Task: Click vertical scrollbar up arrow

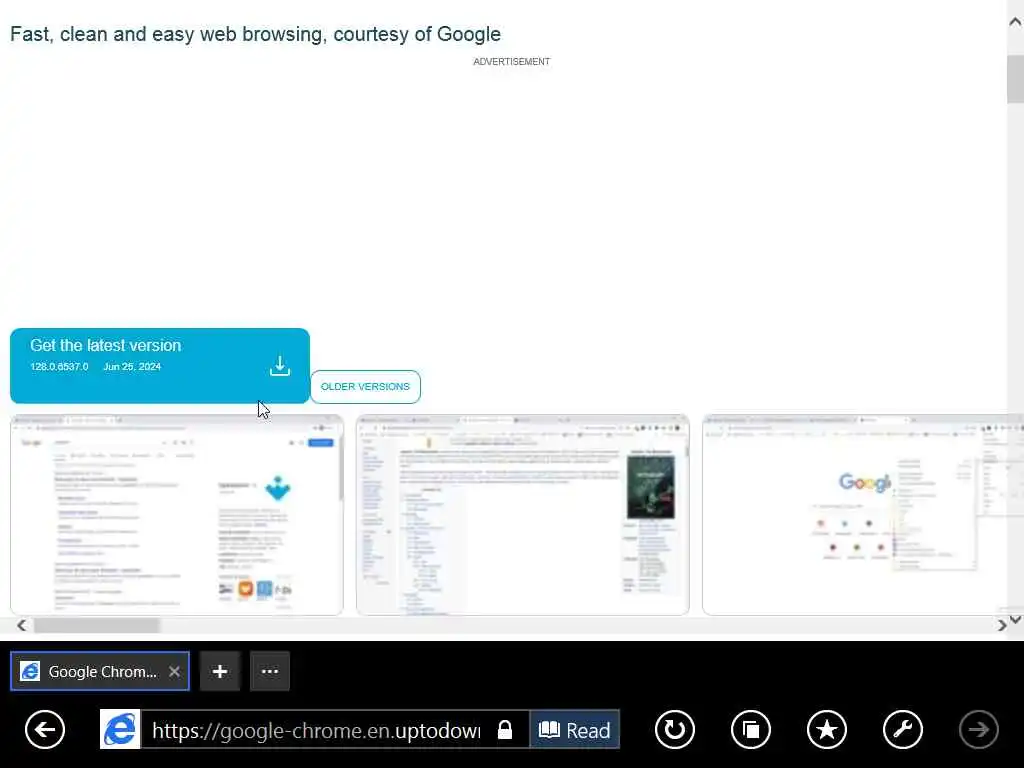Action: (1016, 22)
